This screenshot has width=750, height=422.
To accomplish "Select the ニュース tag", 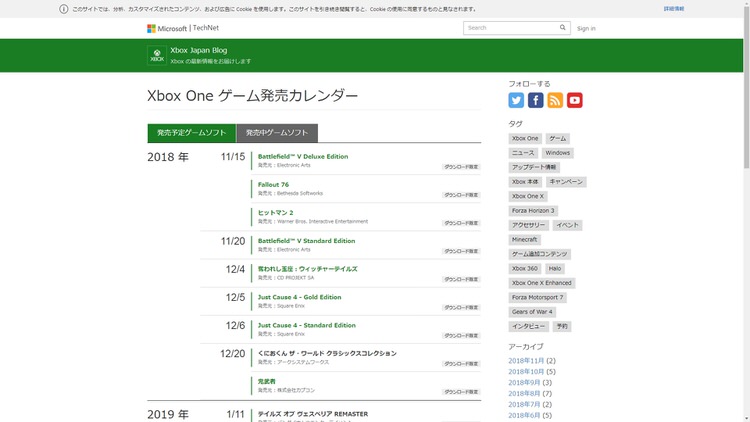I will (x=523, y=153).
